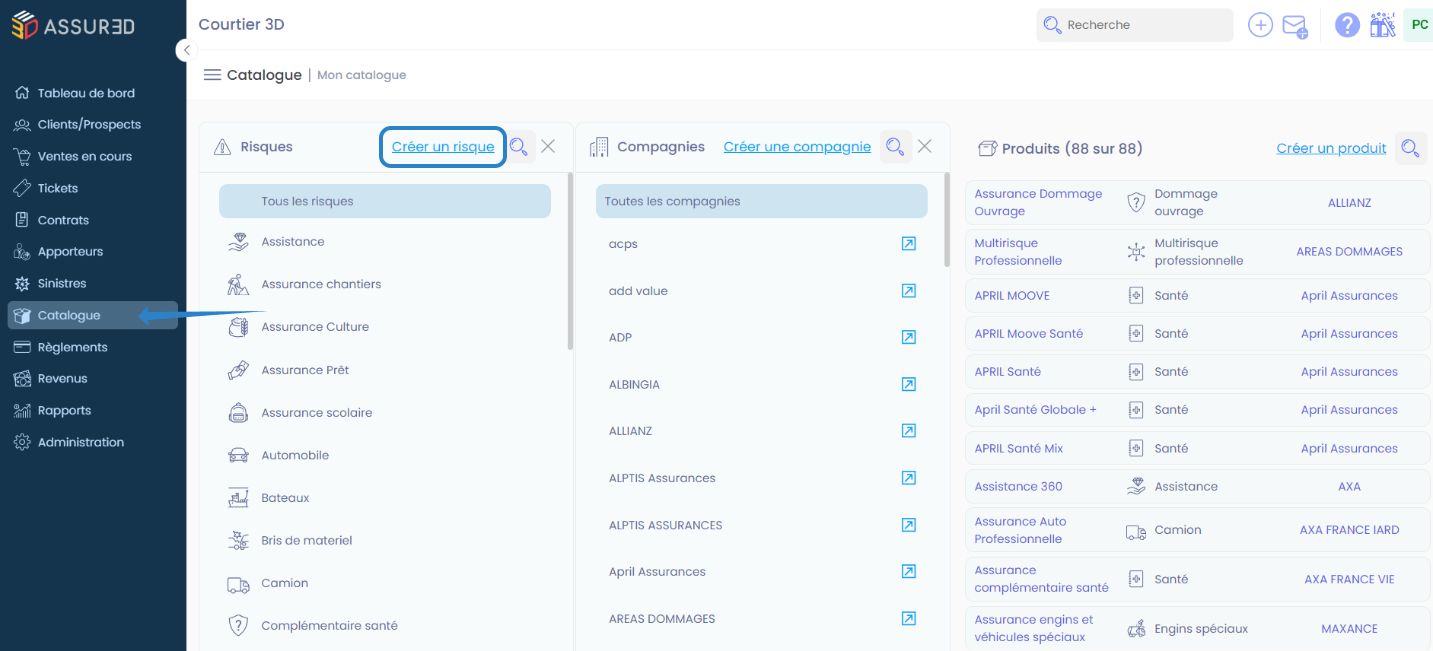This screenshot has width=1433, height=651.
Task: Close the Compagnies panel with the X
Action: [925, 146]
